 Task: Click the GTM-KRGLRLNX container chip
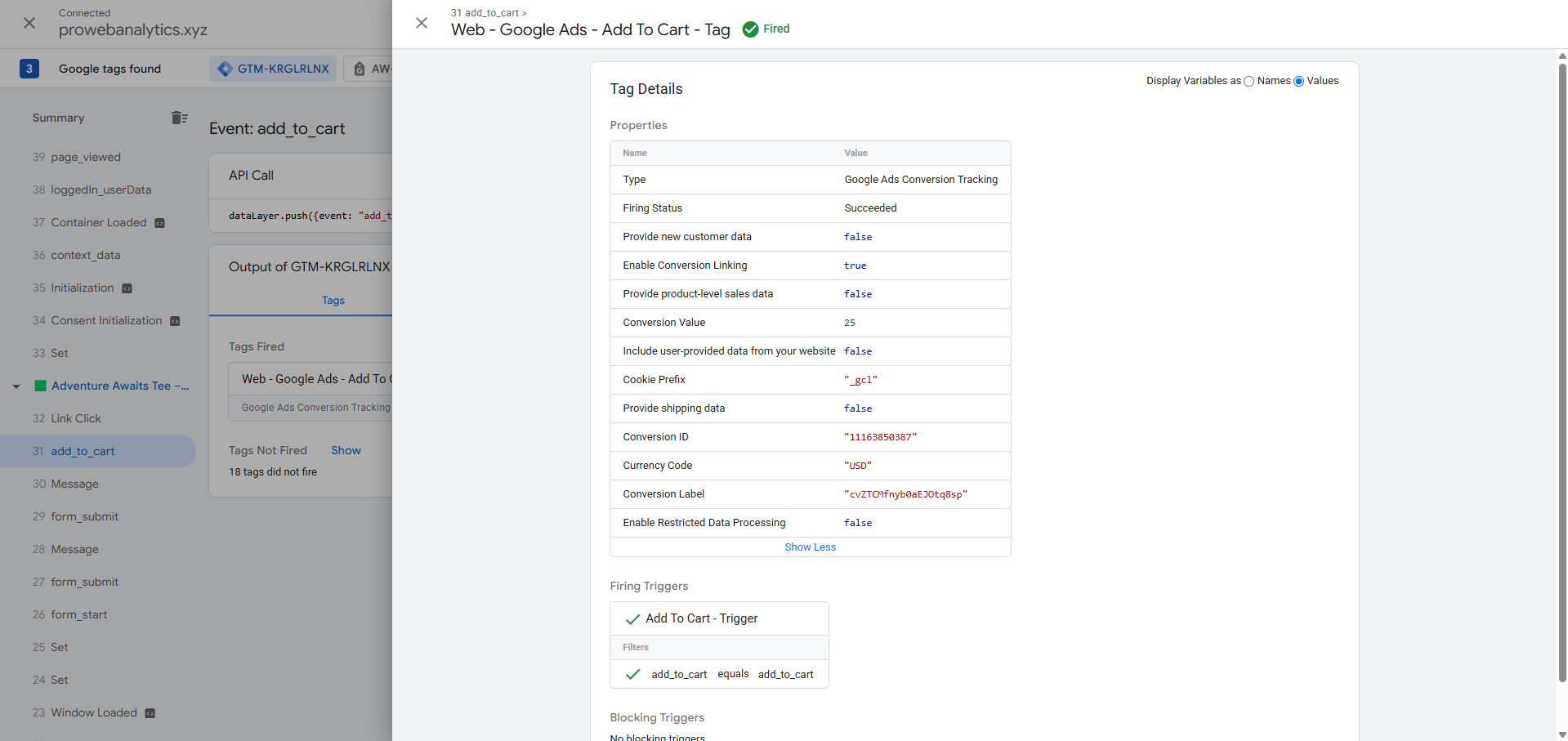pyautogui.click(x=274, y=69)
